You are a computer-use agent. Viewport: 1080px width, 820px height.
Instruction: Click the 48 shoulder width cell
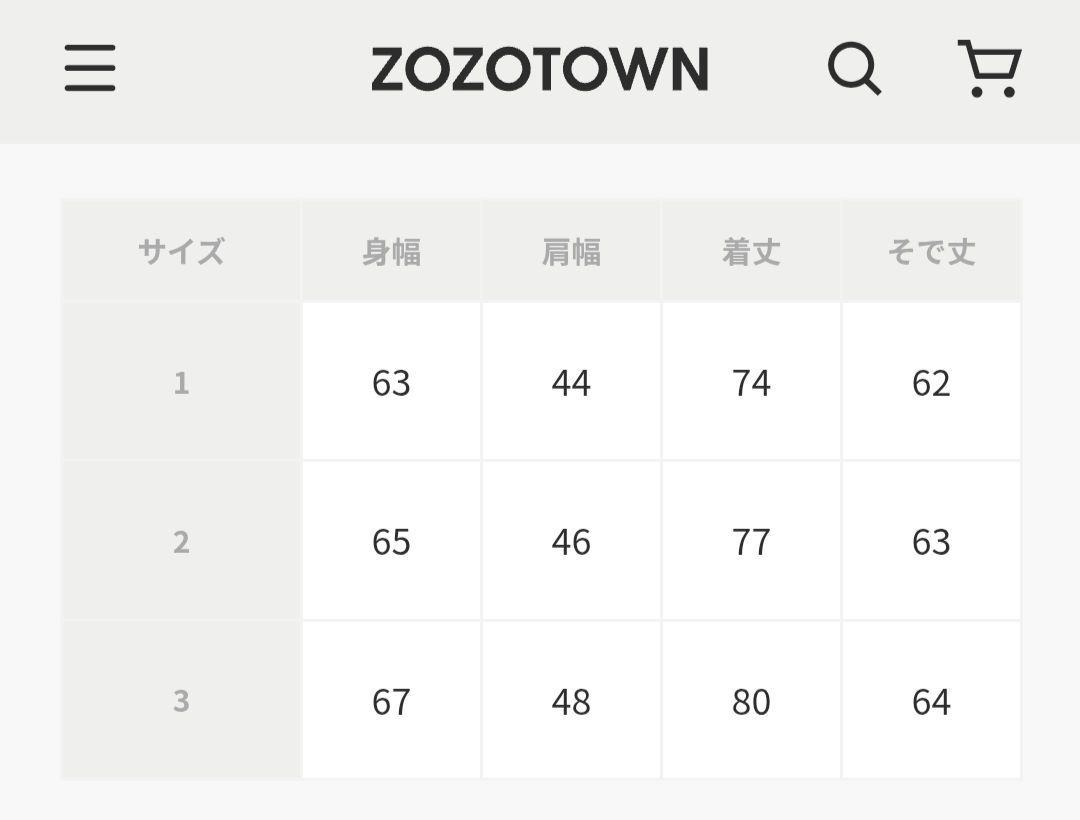(571, 700)
